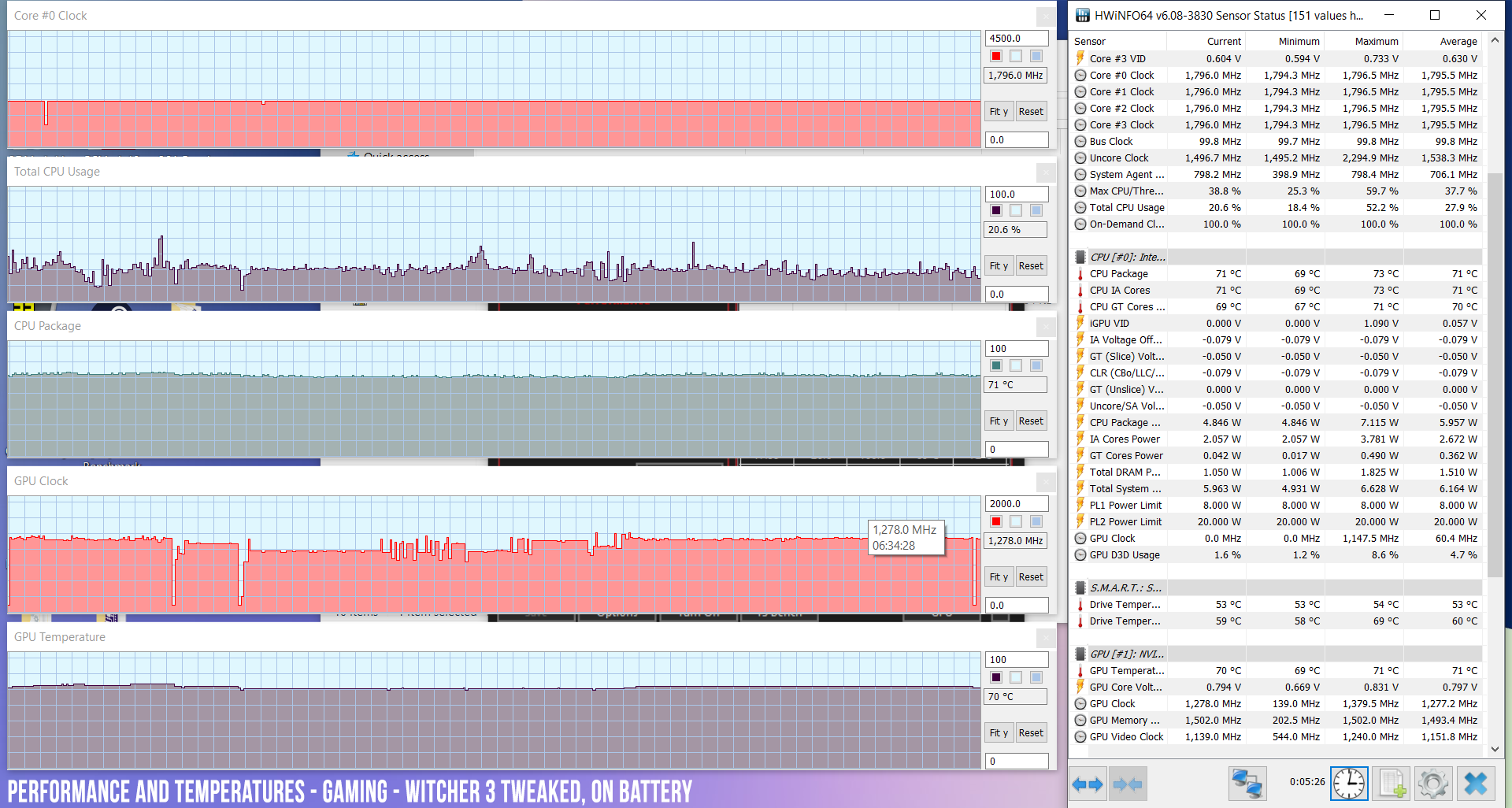Screen dimensions: 1512x808
Task: Click the IA Cores Power lightning icon
Action: pos(1080,439)
